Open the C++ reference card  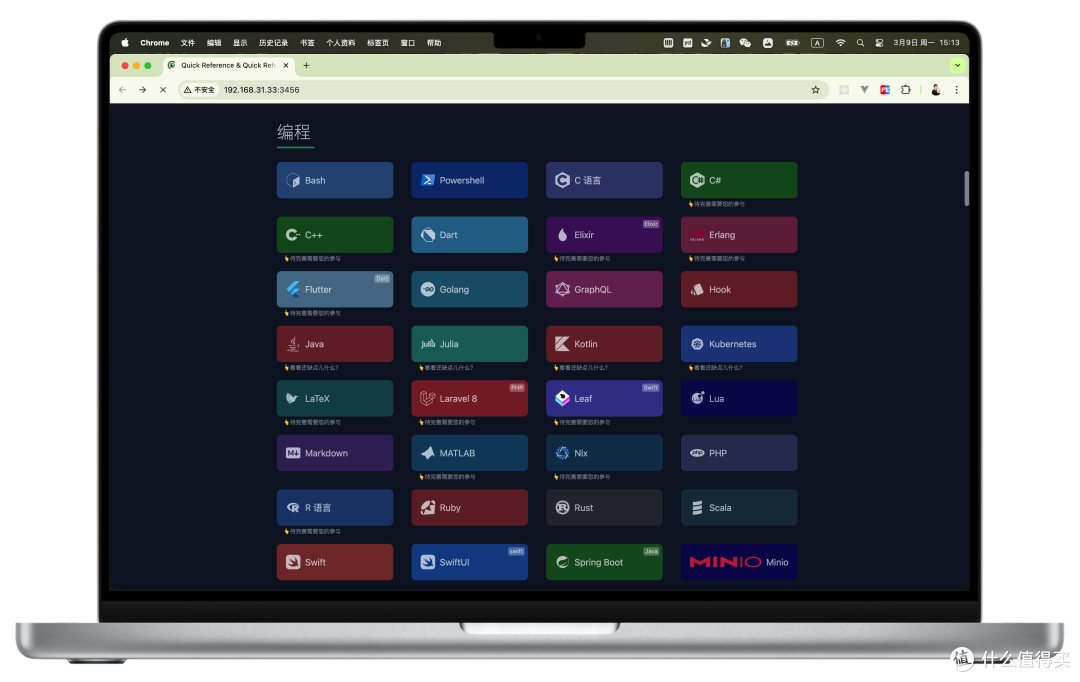tap(335, 234)
